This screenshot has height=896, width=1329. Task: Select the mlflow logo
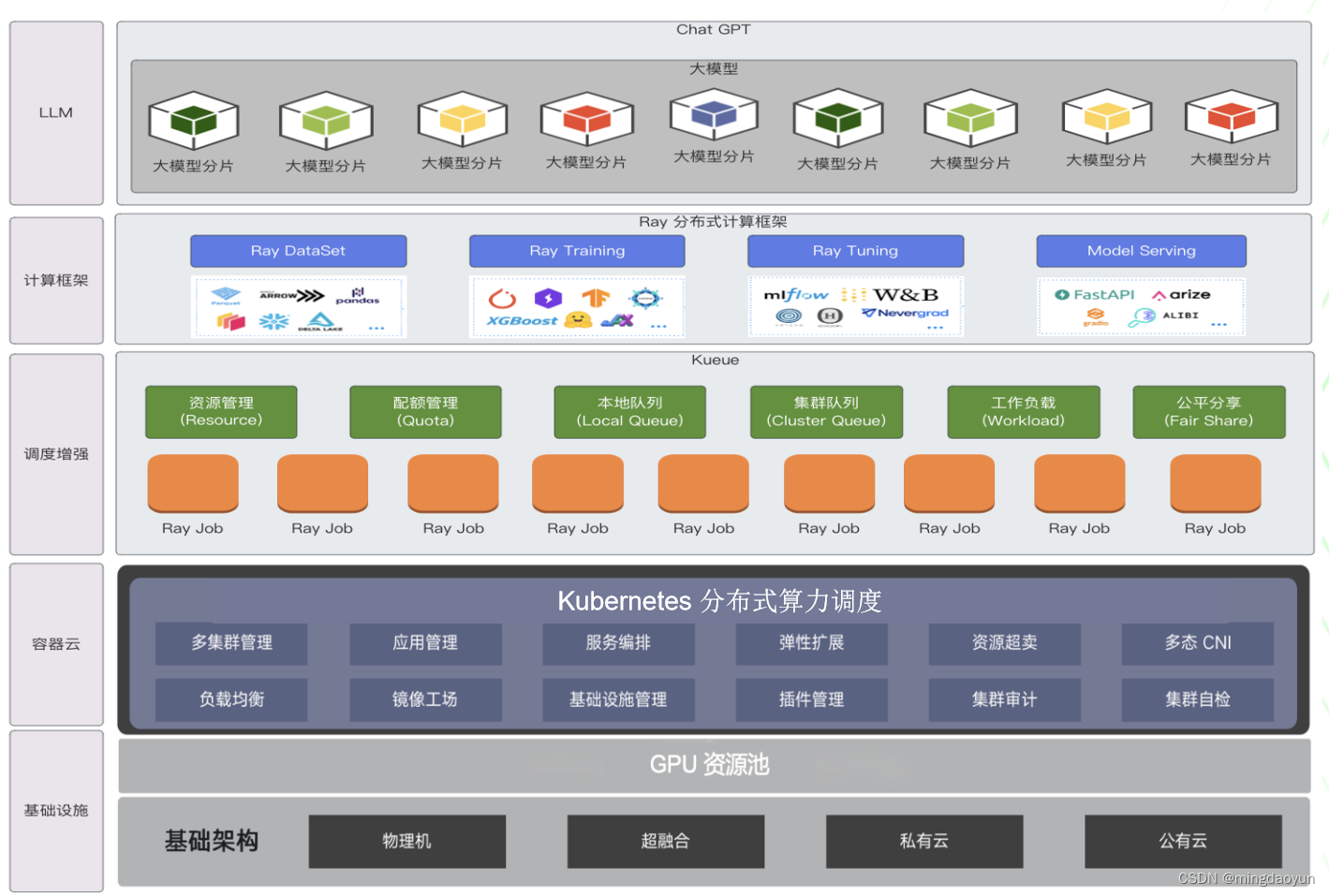tap(796, 294)
